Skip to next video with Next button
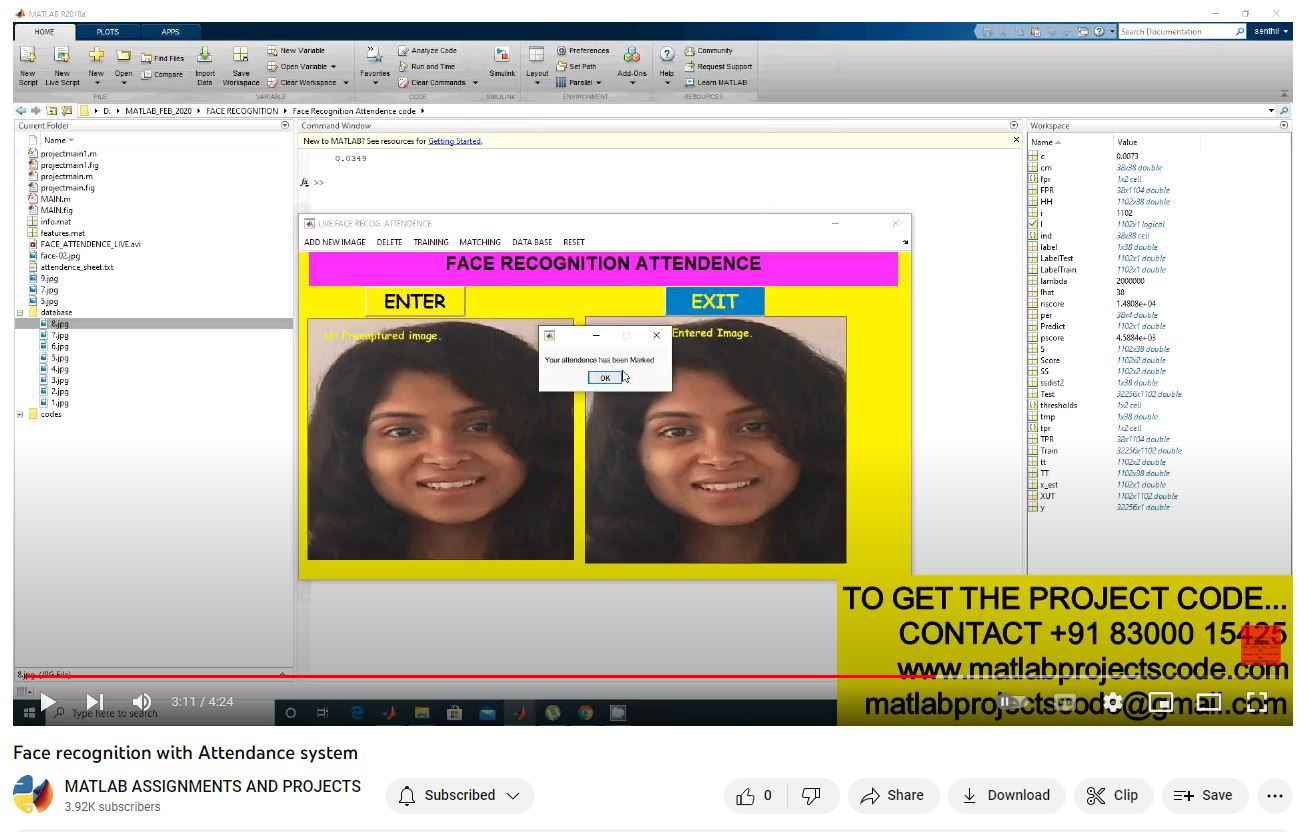1304x832 pixels. coord(95,702)
